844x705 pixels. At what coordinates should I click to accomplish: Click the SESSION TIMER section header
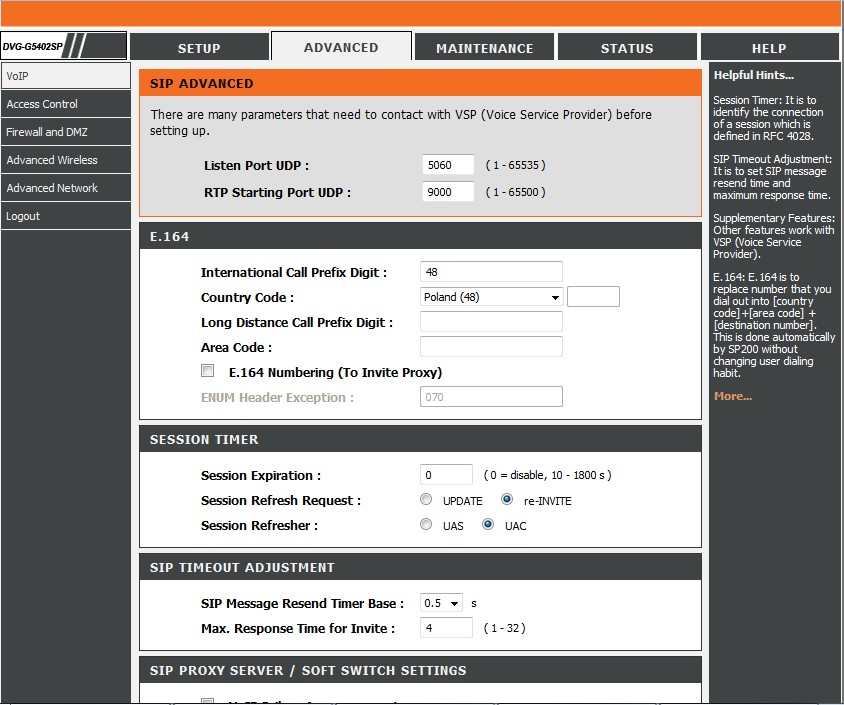420,439
